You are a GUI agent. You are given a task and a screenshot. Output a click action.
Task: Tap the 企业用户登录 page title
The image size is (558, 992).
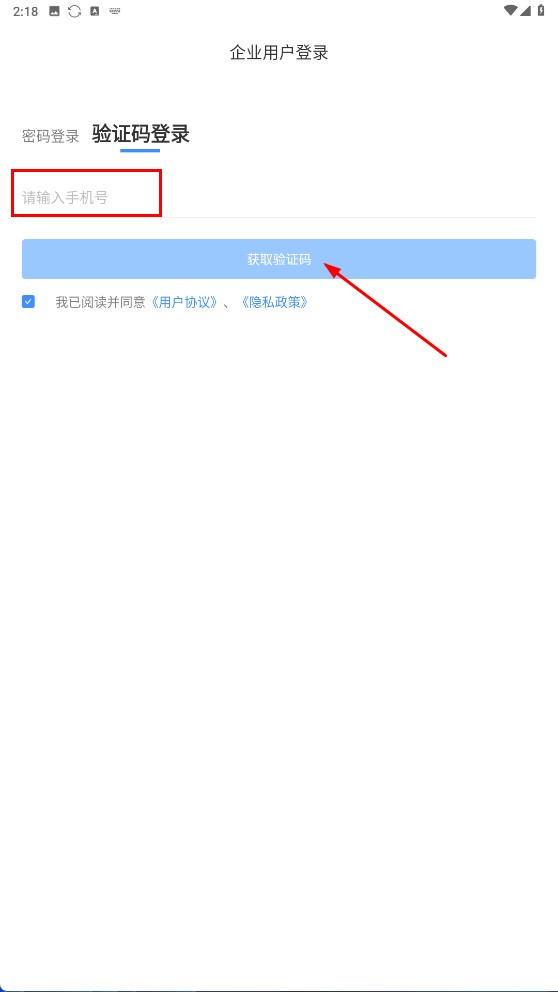279,53
